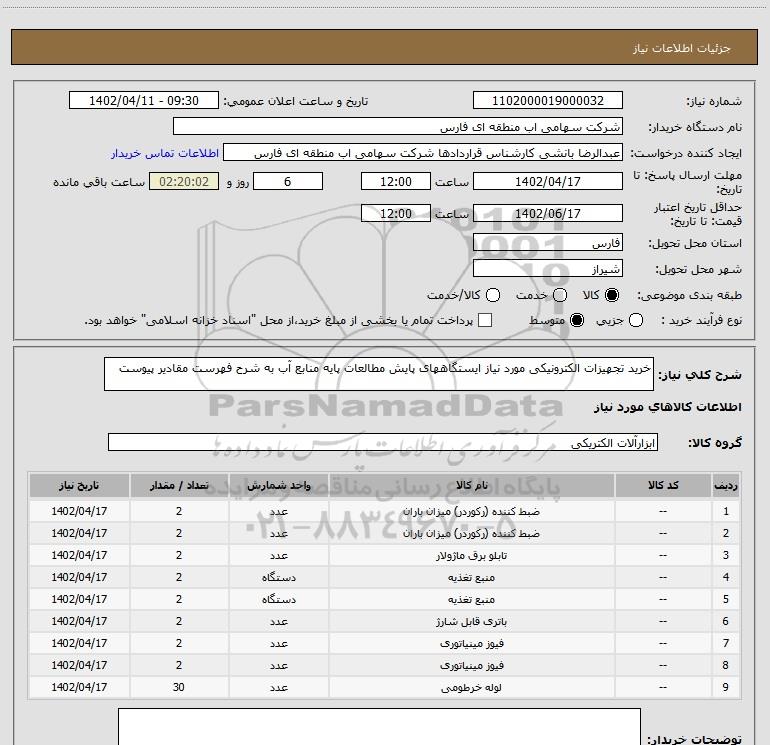The image size is (770, 745).
Task: Click the general description text box
Action: [379, 374]
